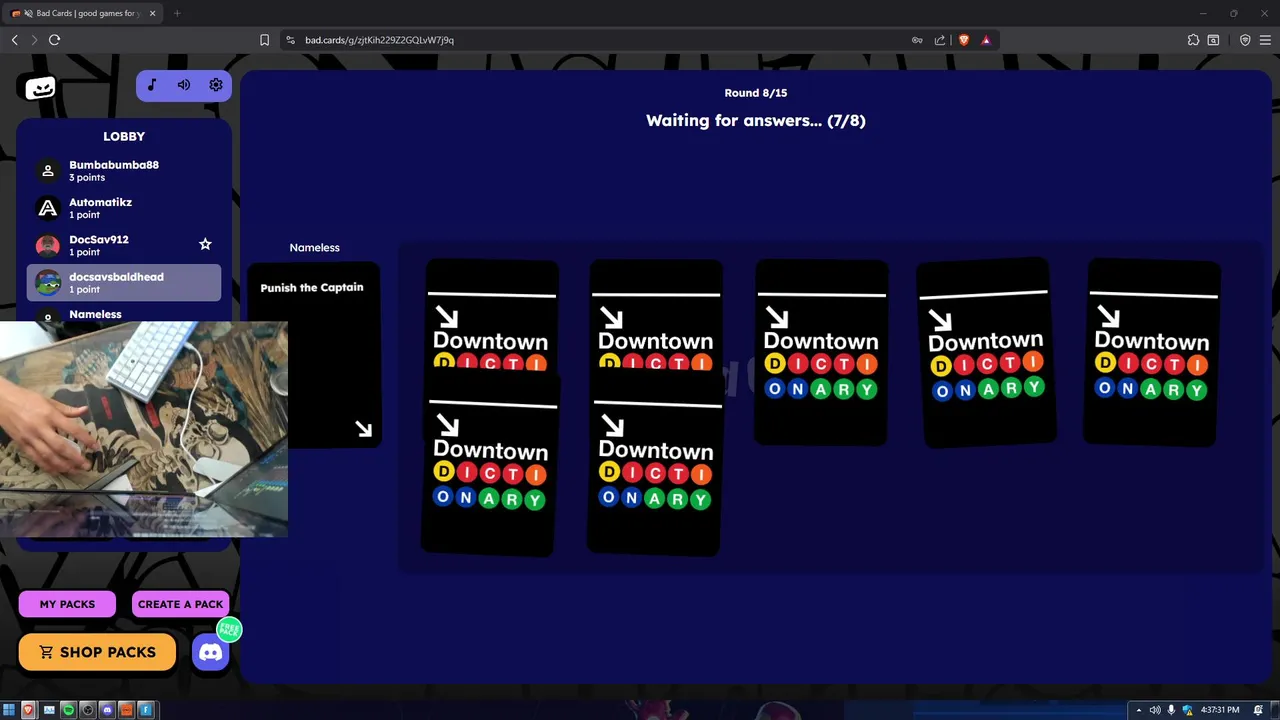The width and height of the screenshot is (1280, 720).
Task: Click the fourth top-row Downtown Dictionary card
Action: click(x=985, y=352)
